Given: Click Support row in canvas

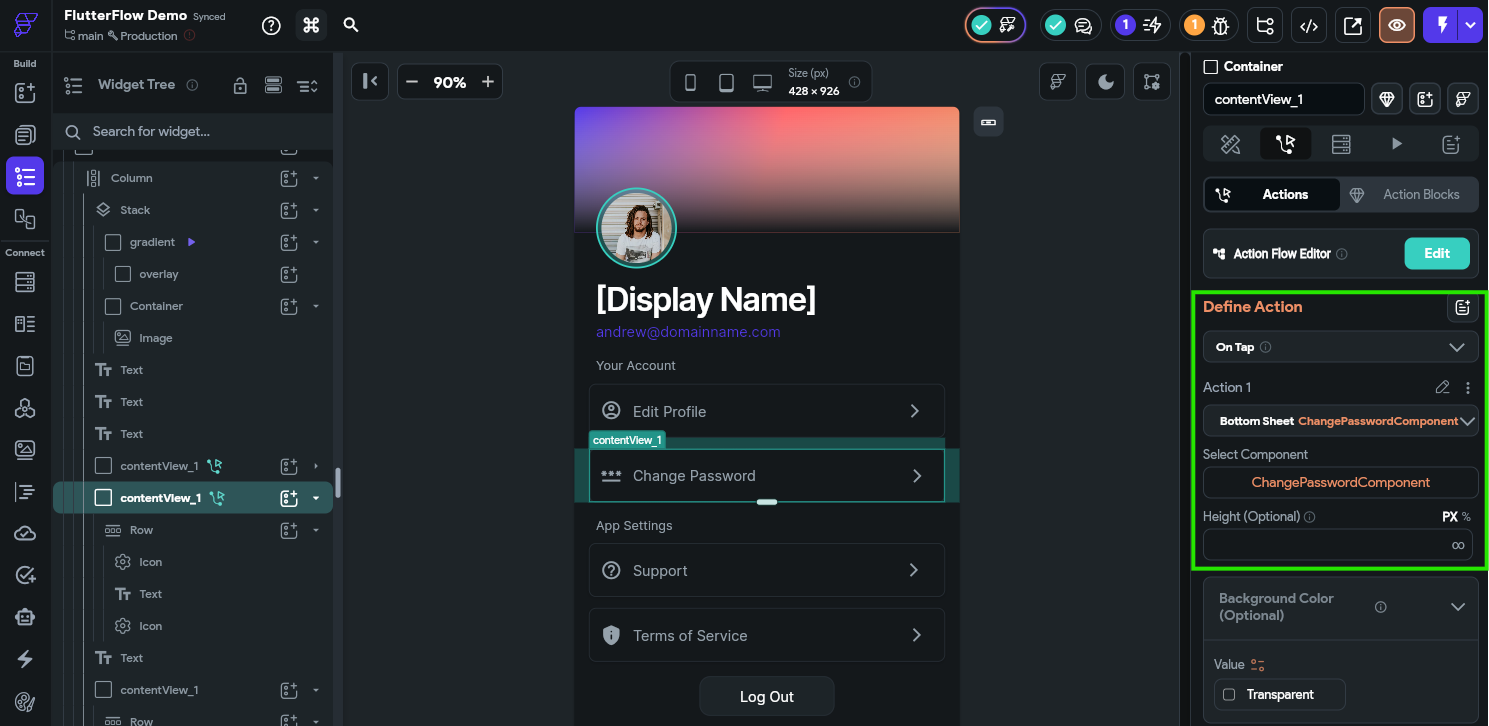Looking at the screenshot, I should click(767, 570).
